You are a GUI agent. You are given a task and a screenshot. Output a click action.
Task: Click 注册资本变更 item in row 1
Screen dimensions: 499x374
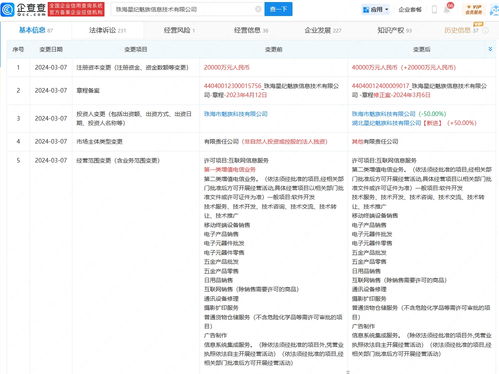pos(132,68)
